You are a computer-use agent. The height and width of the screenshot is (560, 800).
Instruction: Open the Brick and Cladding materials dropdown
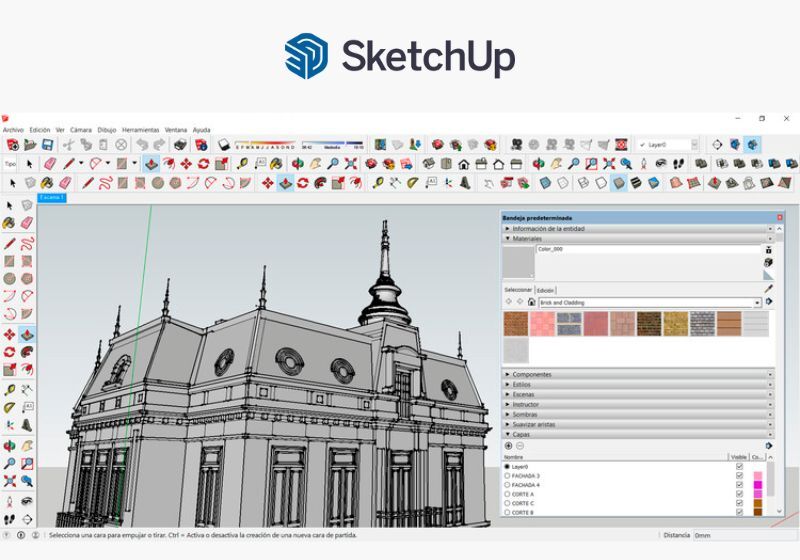click(757, 302)
